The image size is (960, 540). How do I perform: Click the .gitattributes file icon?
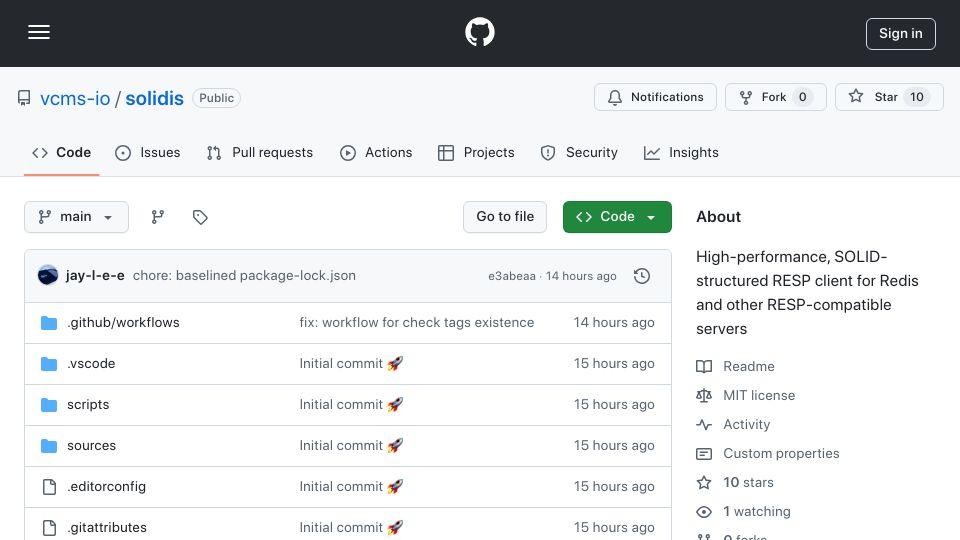(49, 528)
